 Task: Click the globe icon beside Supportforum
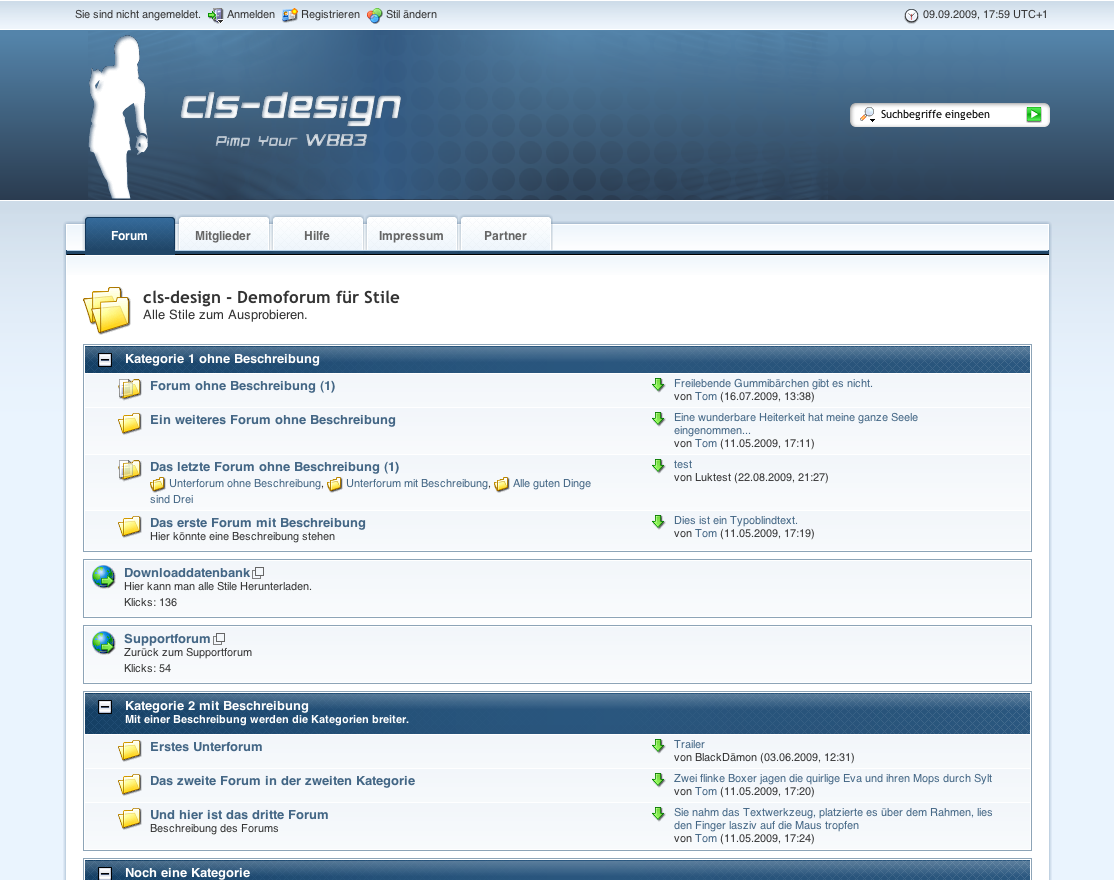[x=104, y=643]
